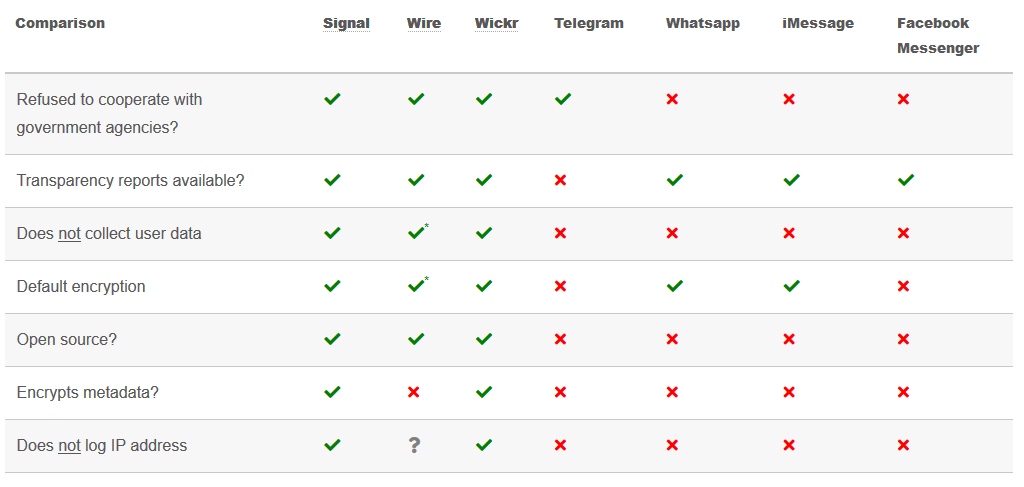
Task: Click Wire's red X for Encrypts metadata
Action: click(x=414, y=392)
